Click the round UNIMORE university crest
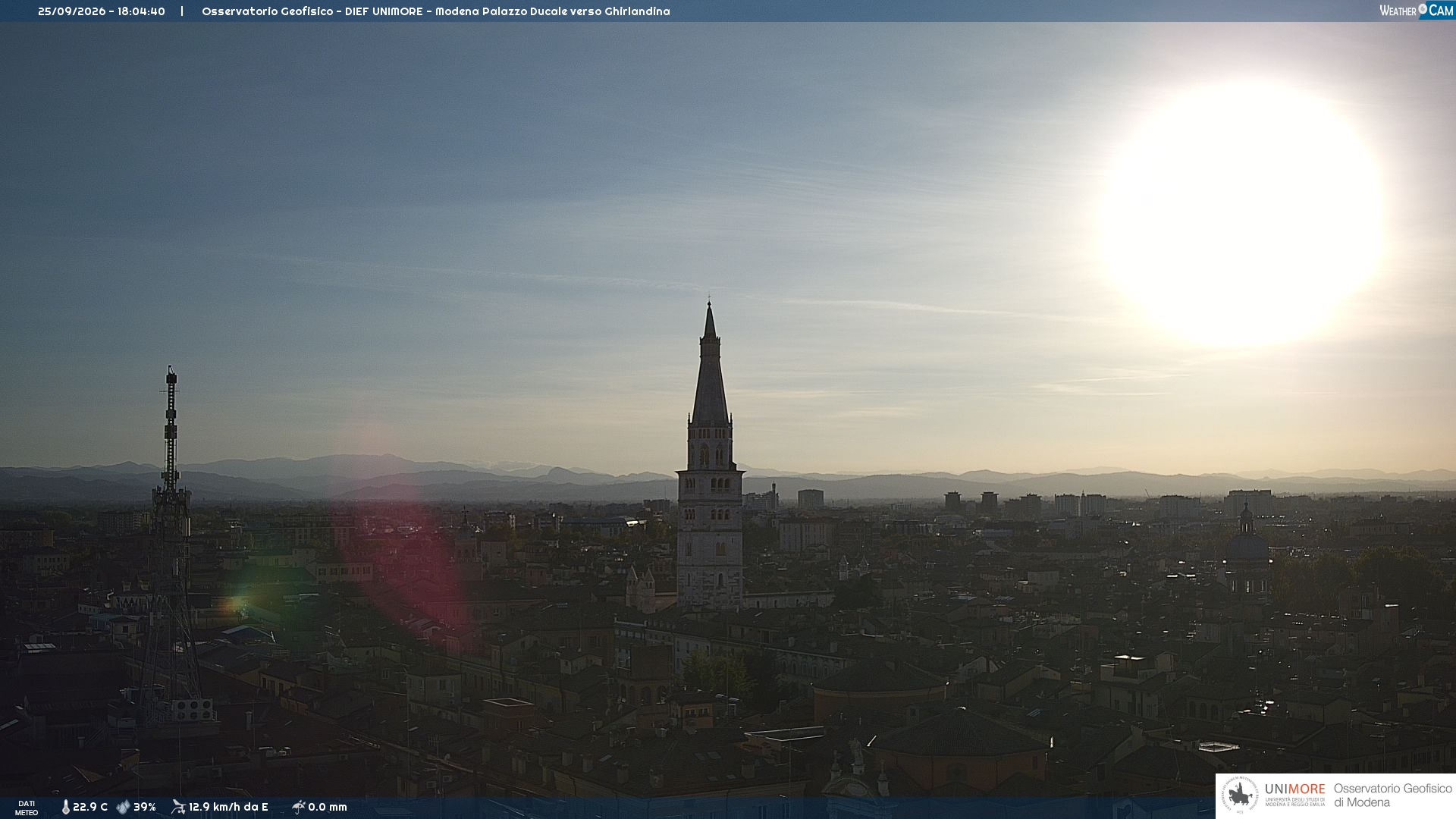The image size is (1456, 819). tap(1240, 795)
